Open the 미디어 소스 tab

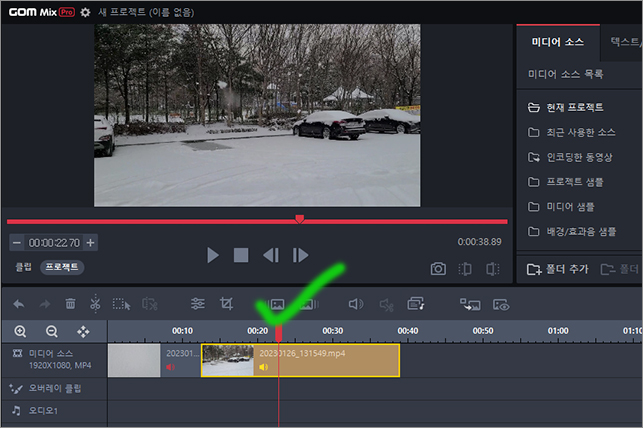(558, 42)
